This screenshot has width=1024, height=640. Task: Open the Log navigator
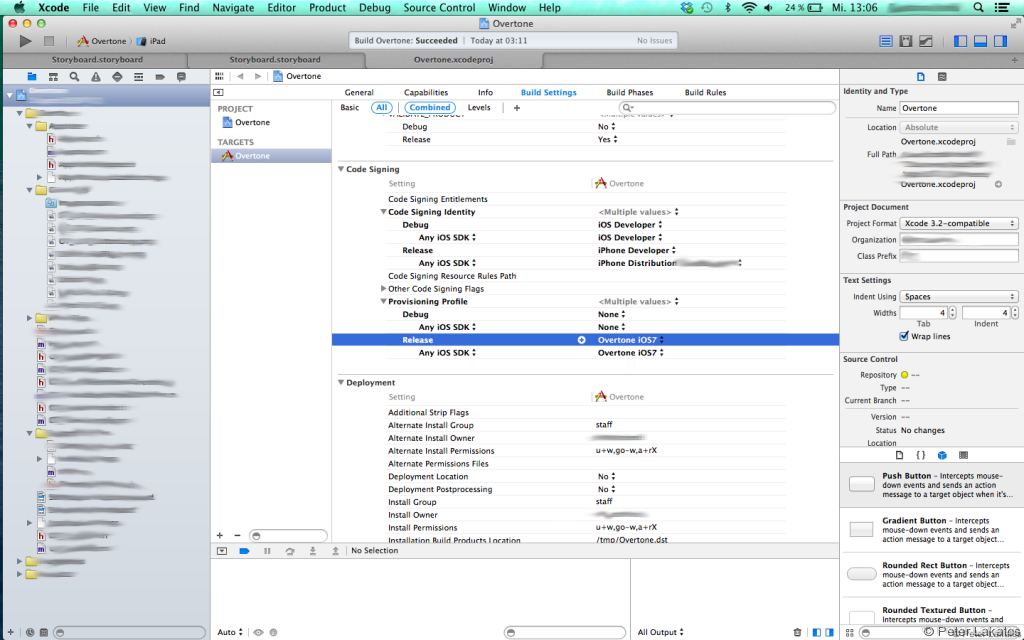(x=181, y=76)
